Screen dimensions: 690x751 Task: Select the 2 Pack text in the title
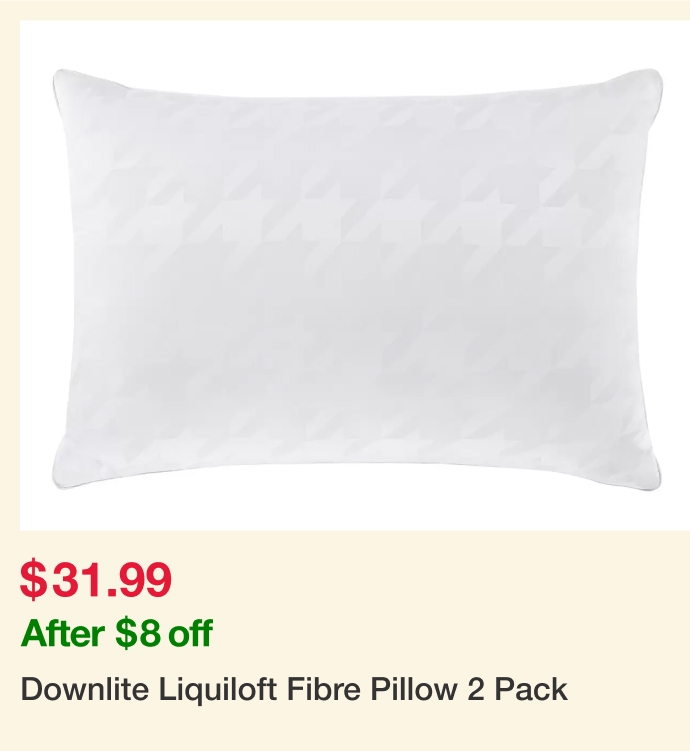[517, 689]
